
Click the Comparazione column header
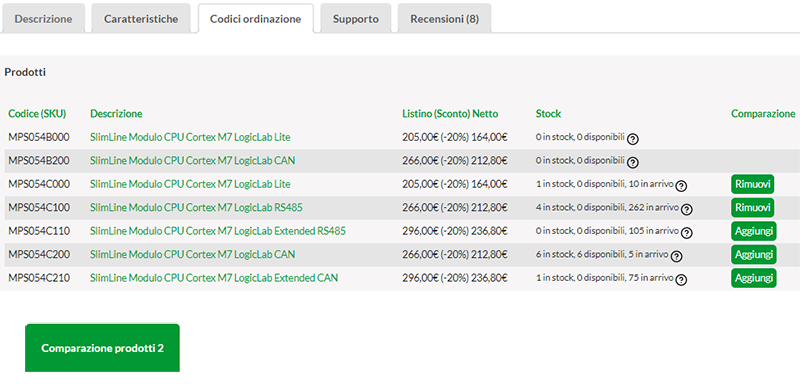coord(763,113)
